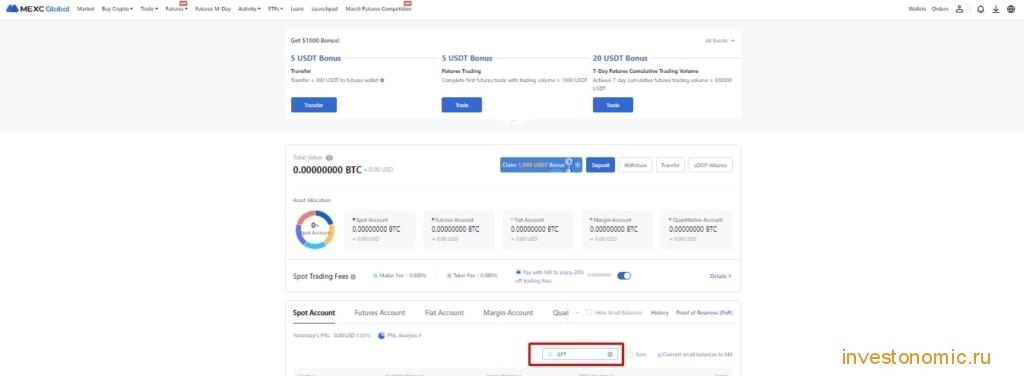Click Convert small balances to MX
This screenshot has height=376, width=1024.
point(694,354)
